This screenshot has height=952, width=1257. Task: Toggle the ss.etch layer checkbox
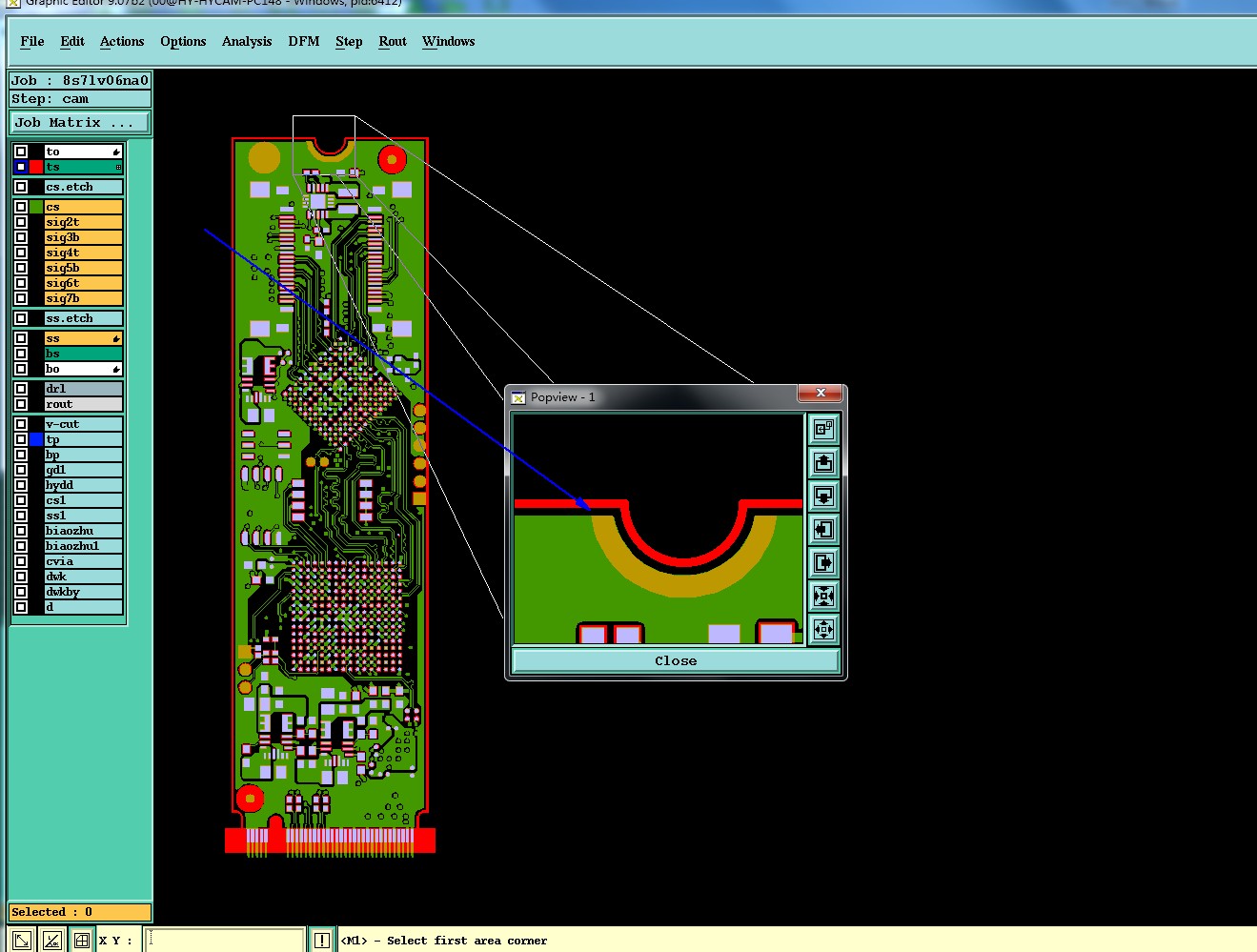pos(21,318)
